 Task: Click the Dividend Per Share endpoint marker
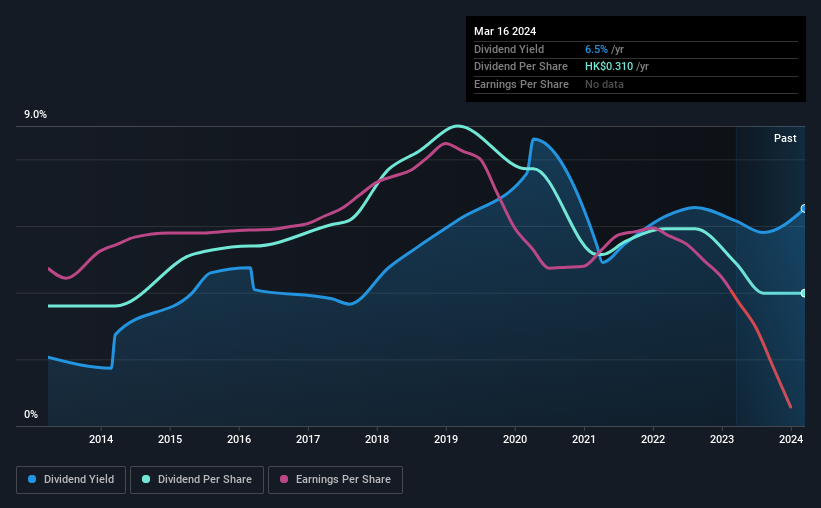pyautogui.click(x=804, y=293)
